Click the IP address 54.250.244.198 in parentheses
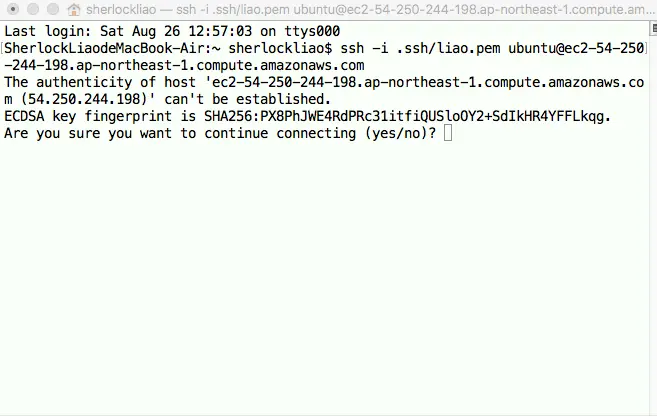The height and width of the screenshot is (416, 657). click(x=84, y=99)
